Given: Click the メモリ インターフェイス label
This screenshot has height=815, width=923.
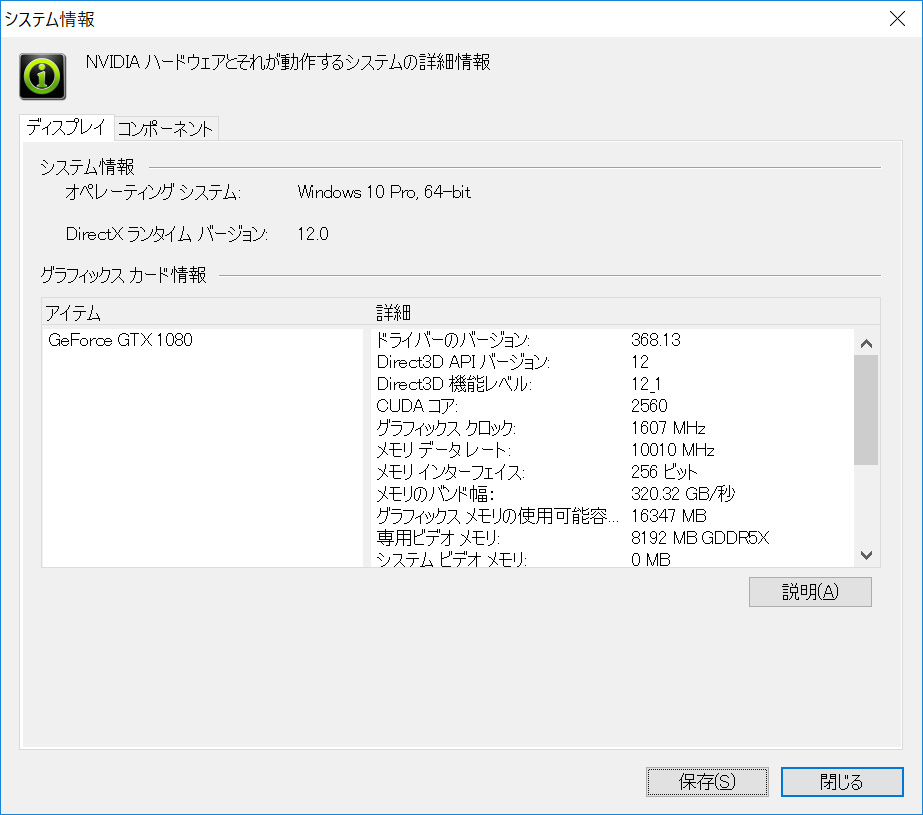Looking at the screenshot, I should (x=450, y=472).
